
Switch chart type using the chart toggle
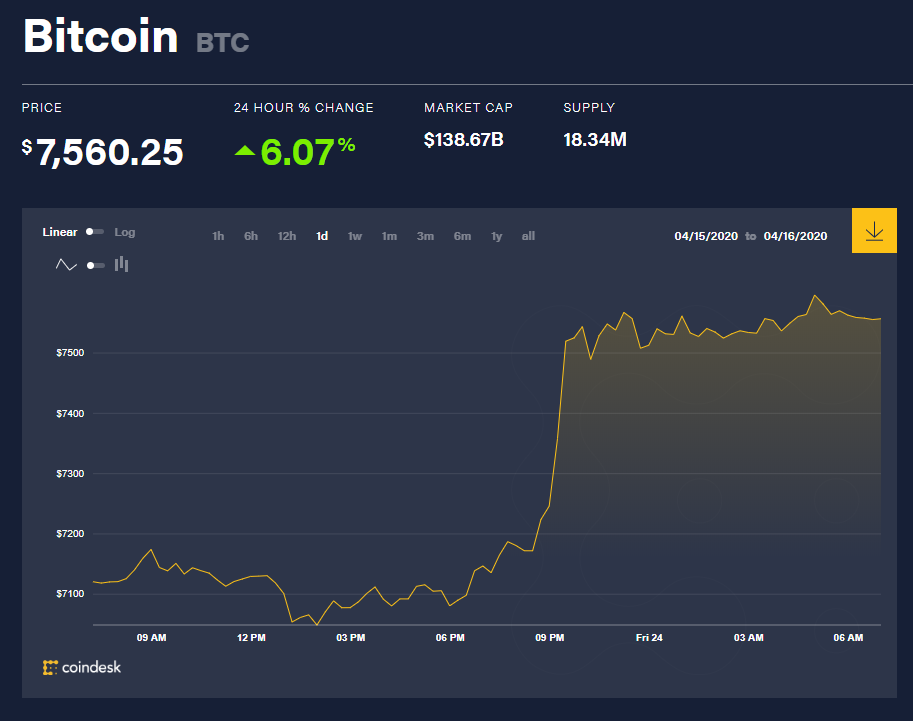pyautogui.click(x=94, y=264)
